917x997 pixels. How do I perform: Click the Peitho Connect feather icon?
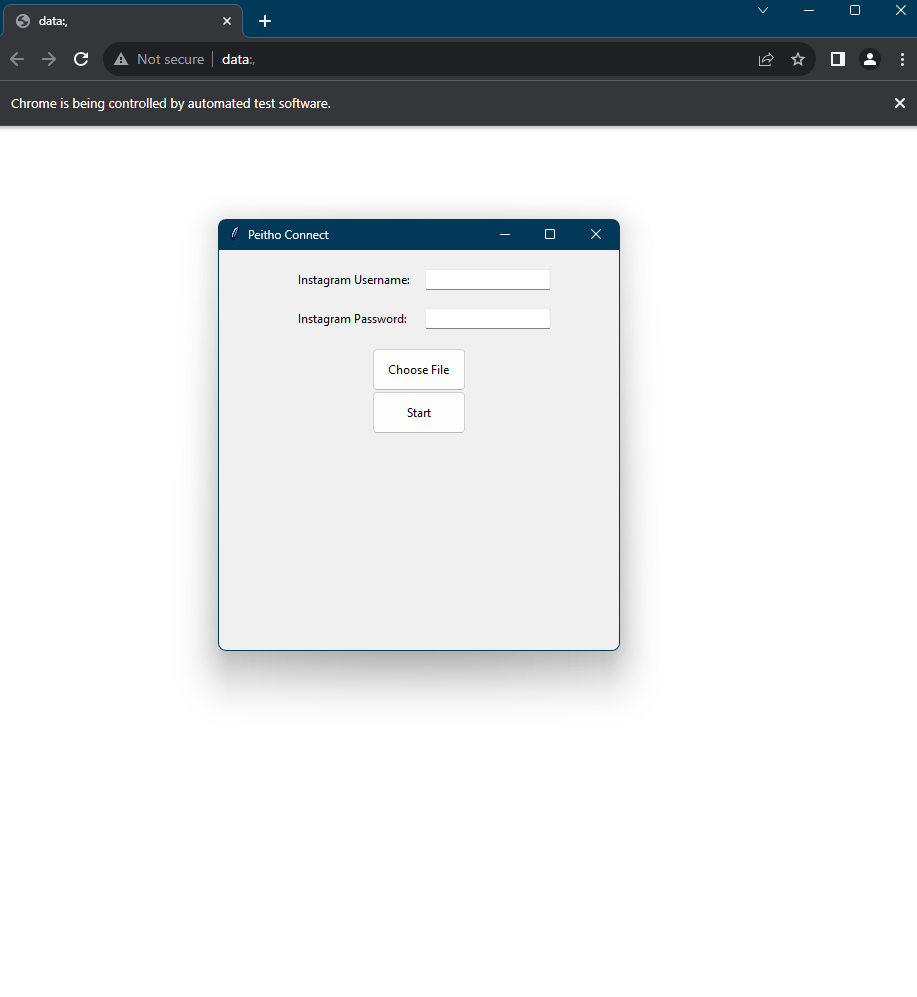235,234
